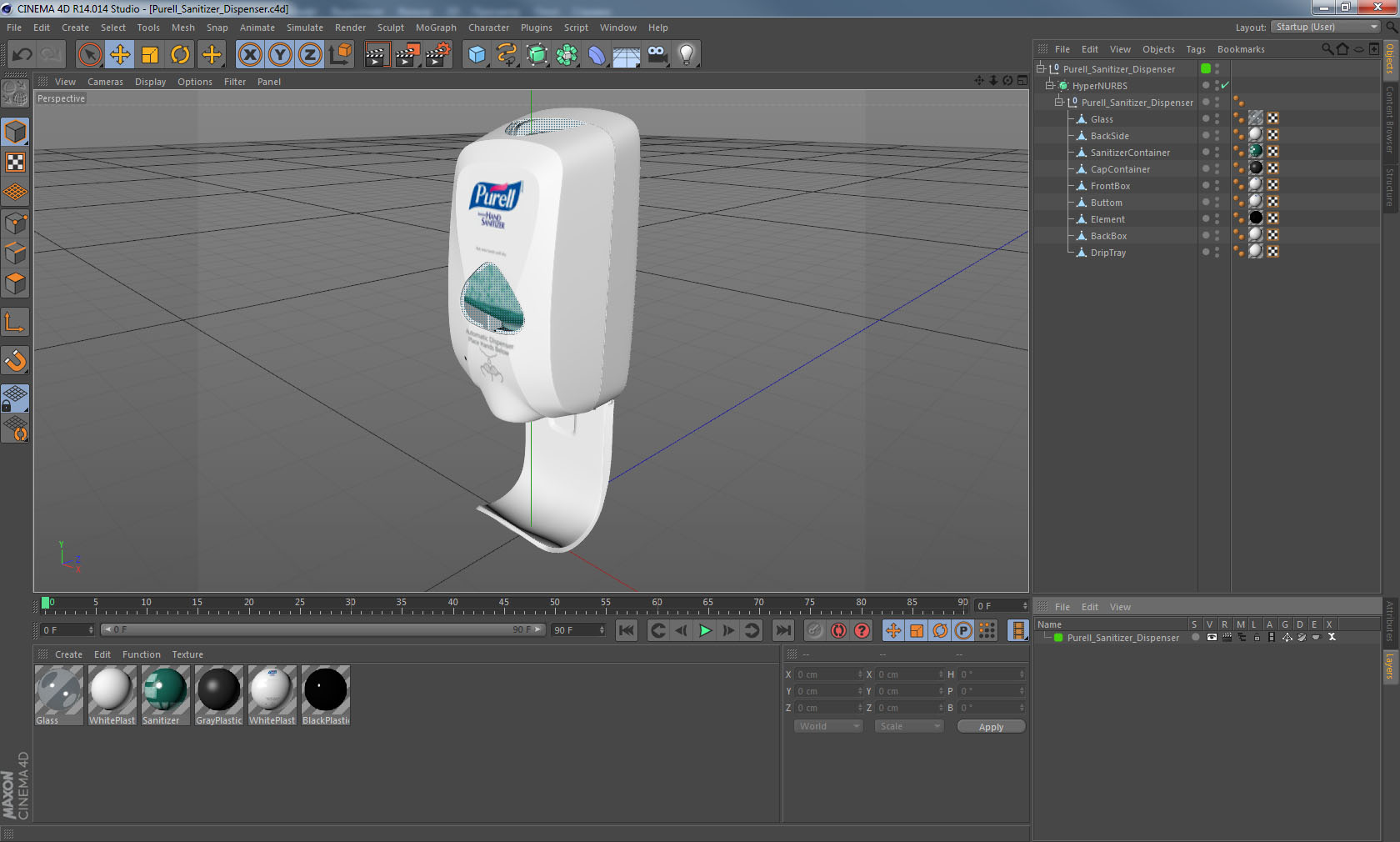Add a camera object
The image size is (1400, 842).
[x=657, y=55]
